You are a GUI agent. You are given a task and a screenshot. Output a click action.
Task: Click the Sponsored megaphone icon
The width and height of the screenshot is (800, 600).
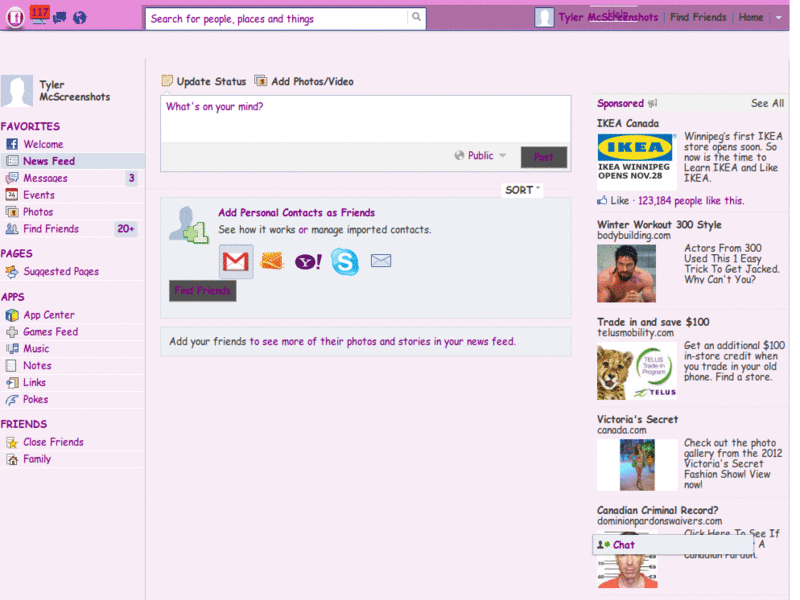(653, 104)
